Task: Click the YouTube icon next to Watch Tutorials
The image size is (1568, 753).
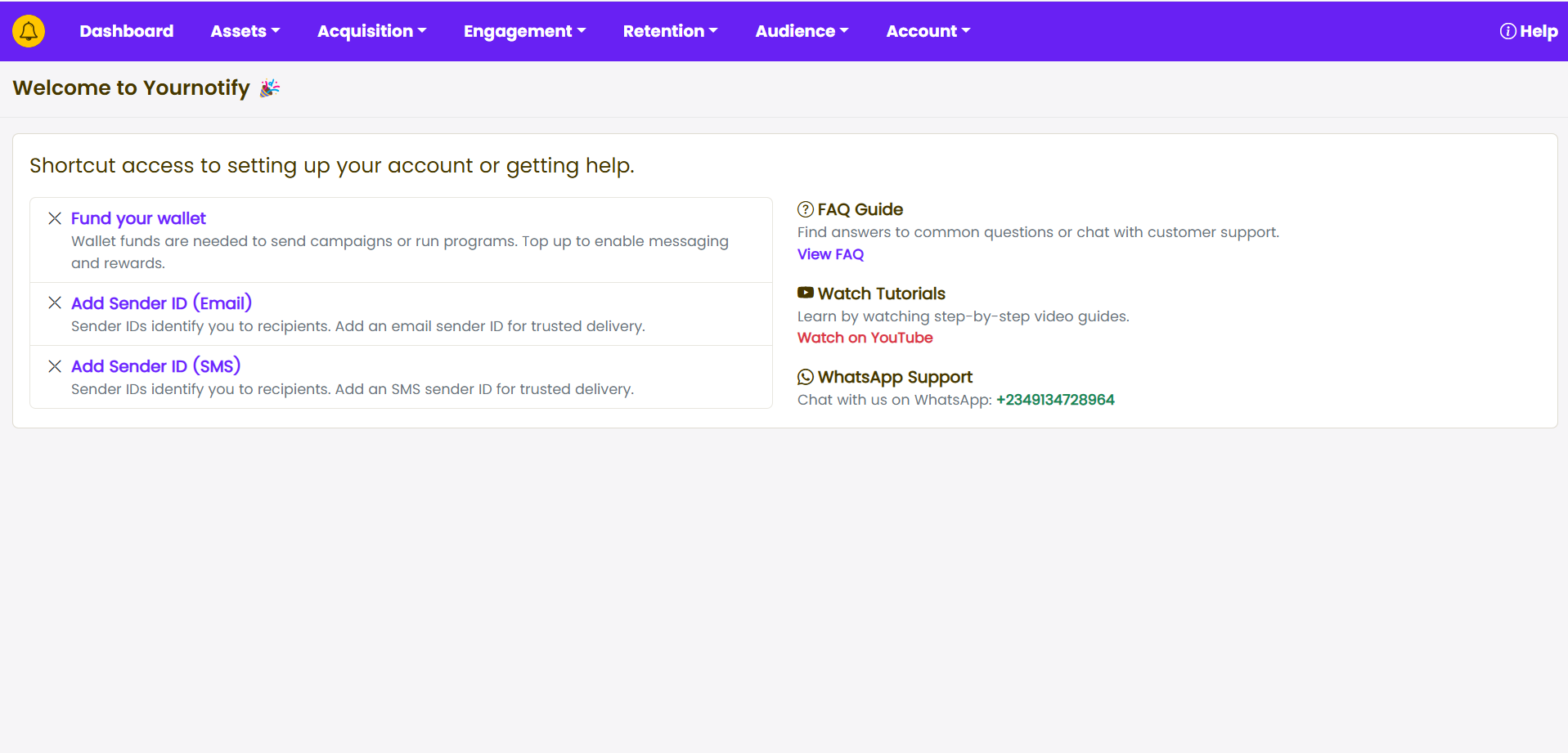Action: pyautogui.click(x=805, y=293)
